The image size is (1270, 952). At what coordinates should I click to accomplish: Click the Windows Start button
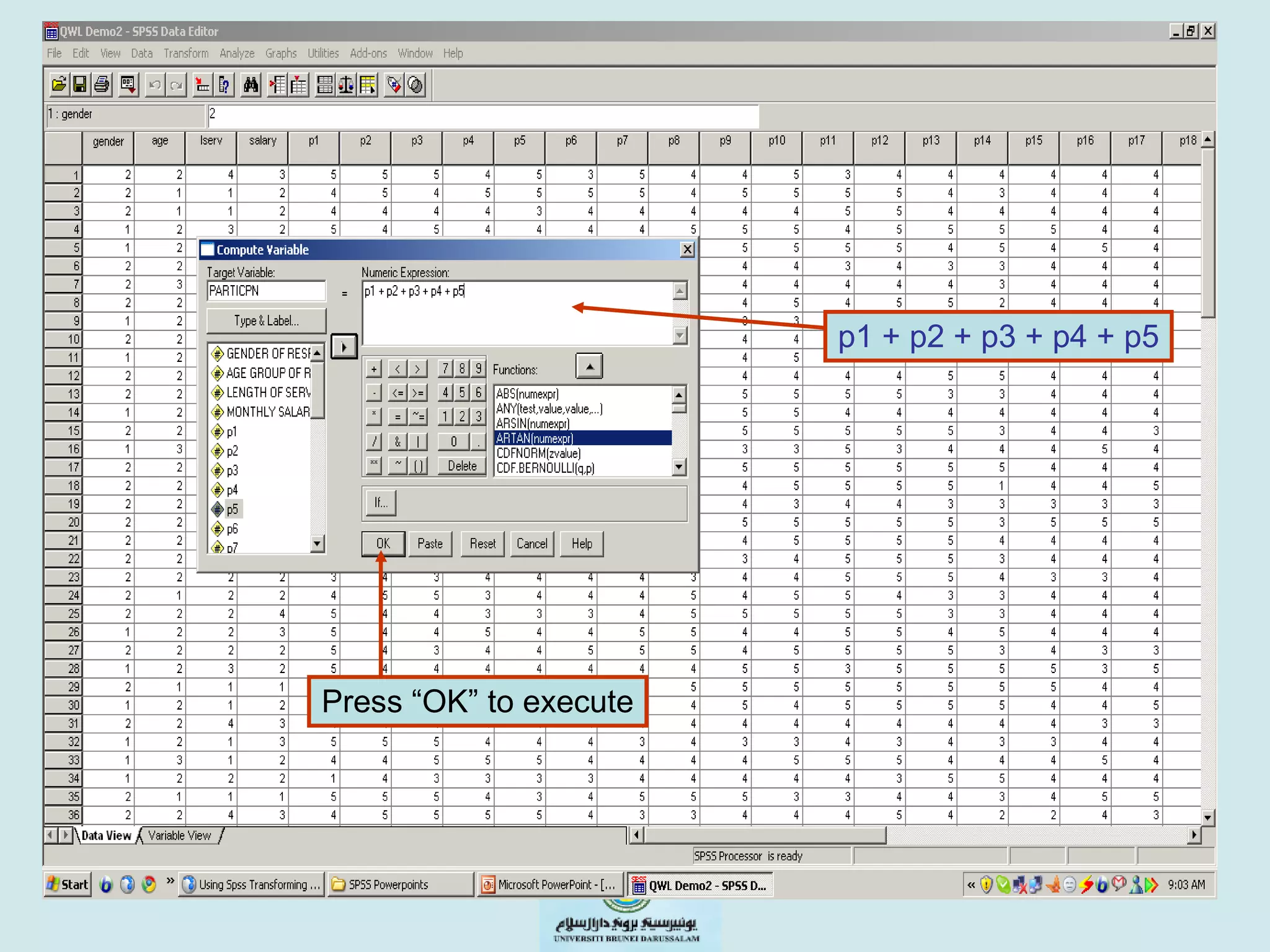click(x=68, y=884)
